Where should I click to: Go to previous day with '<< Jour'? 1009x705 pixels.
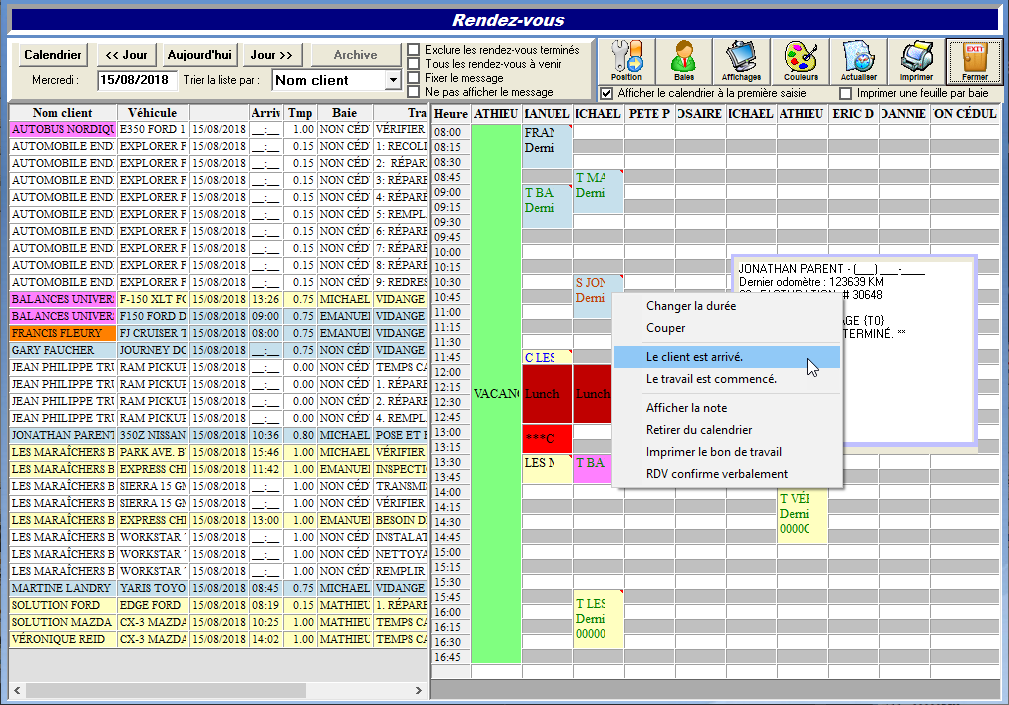click(x=126, y=55)
